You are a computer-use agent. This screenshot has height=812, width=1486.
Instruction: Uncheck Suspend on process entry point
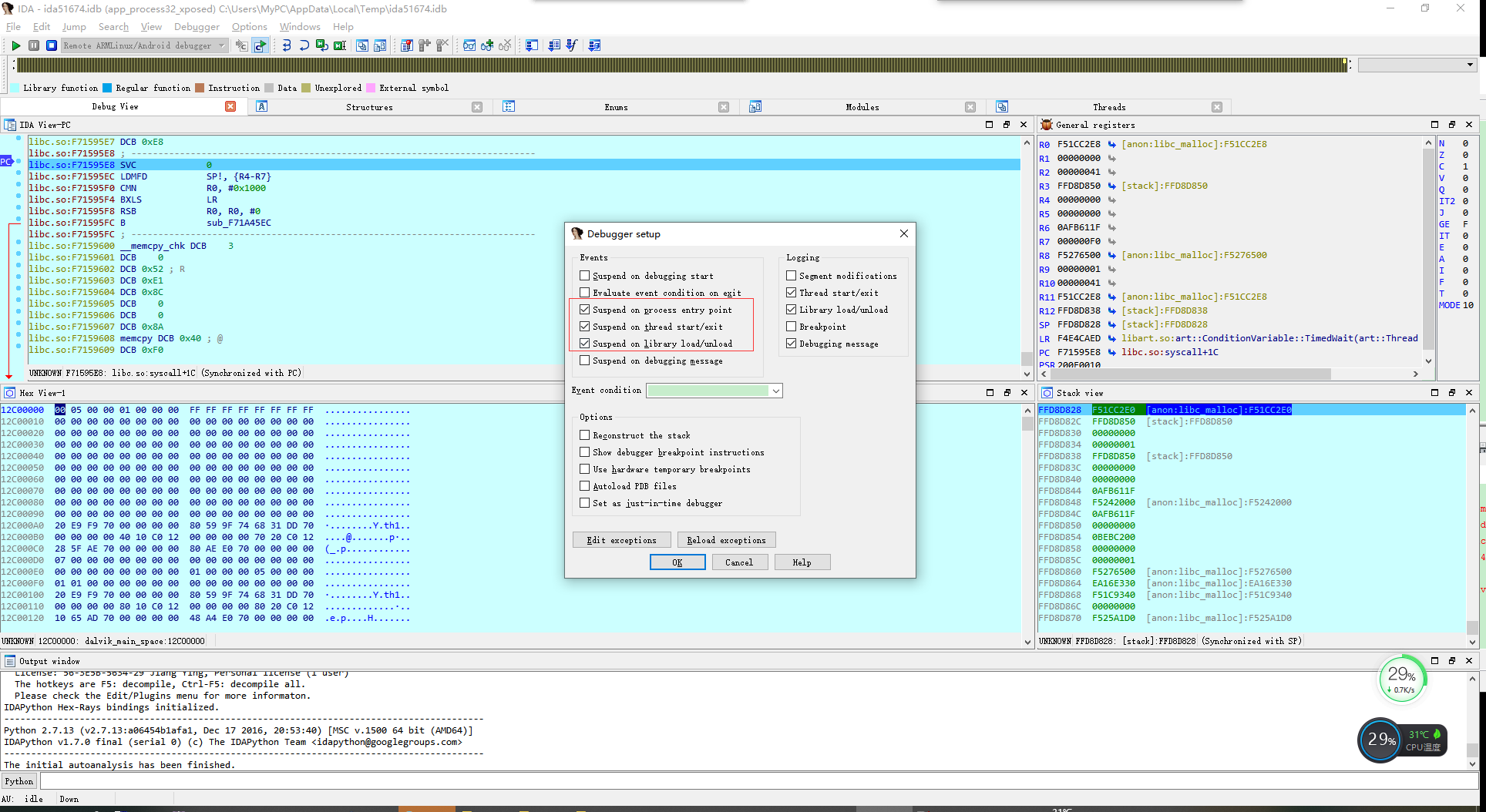click(584, 310)
